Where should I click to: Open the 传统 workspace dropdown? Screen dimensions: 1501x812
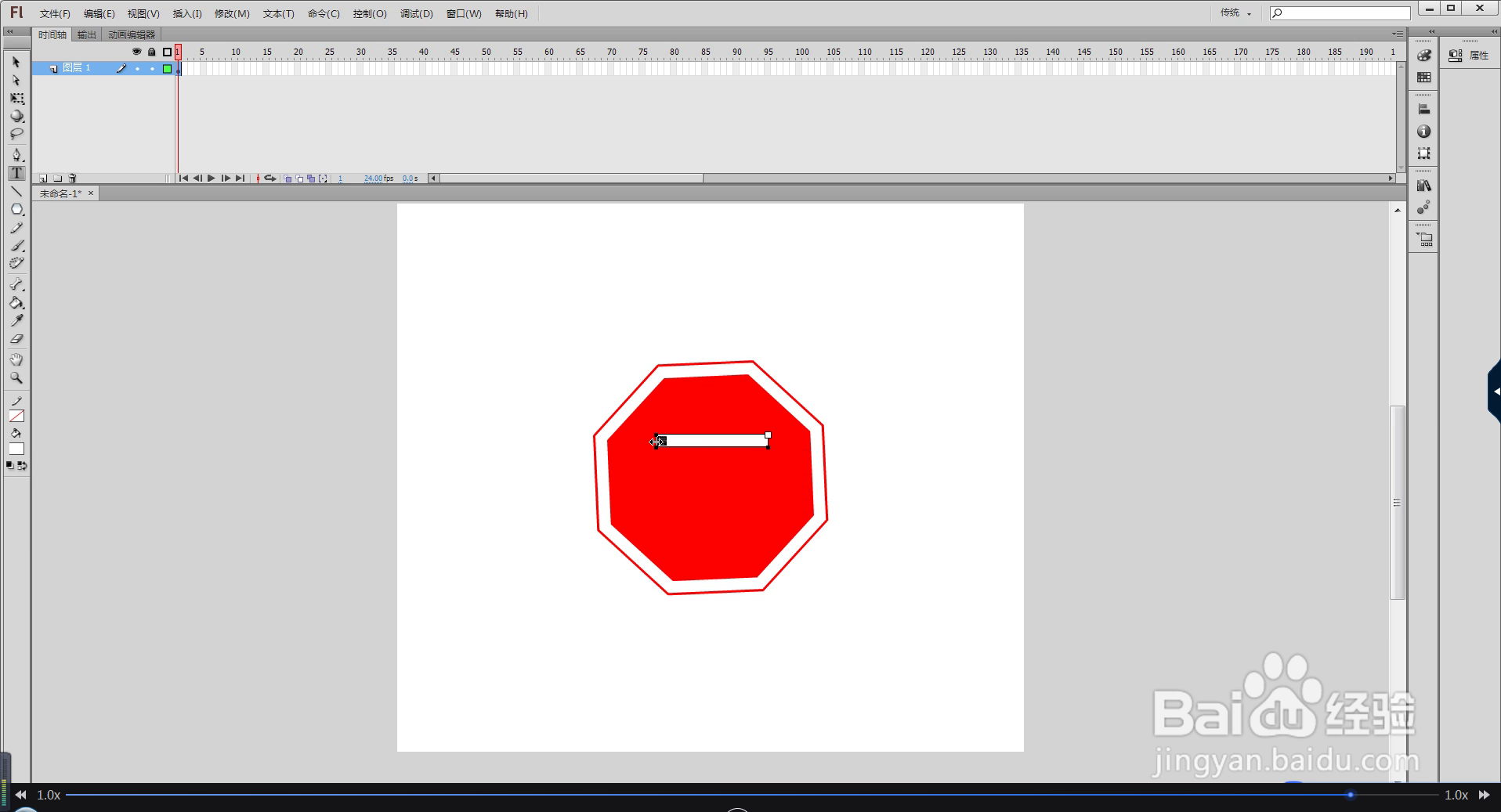1235,13
